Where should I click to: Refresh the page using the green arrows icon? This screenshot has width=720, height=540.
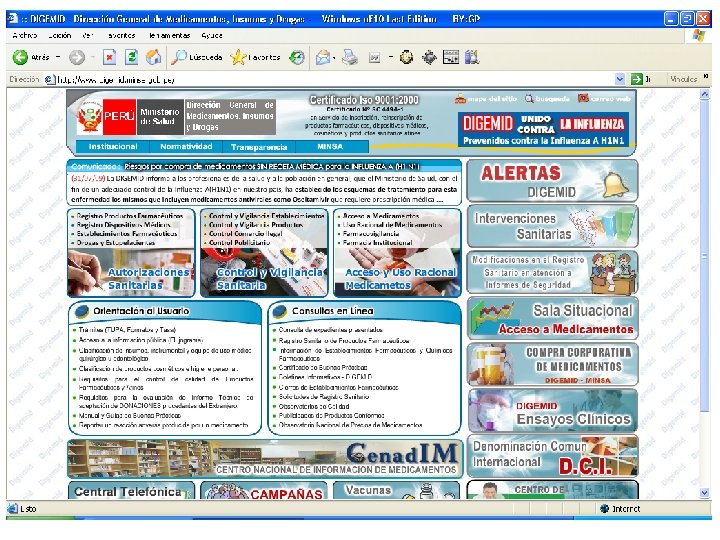[131, 57]
